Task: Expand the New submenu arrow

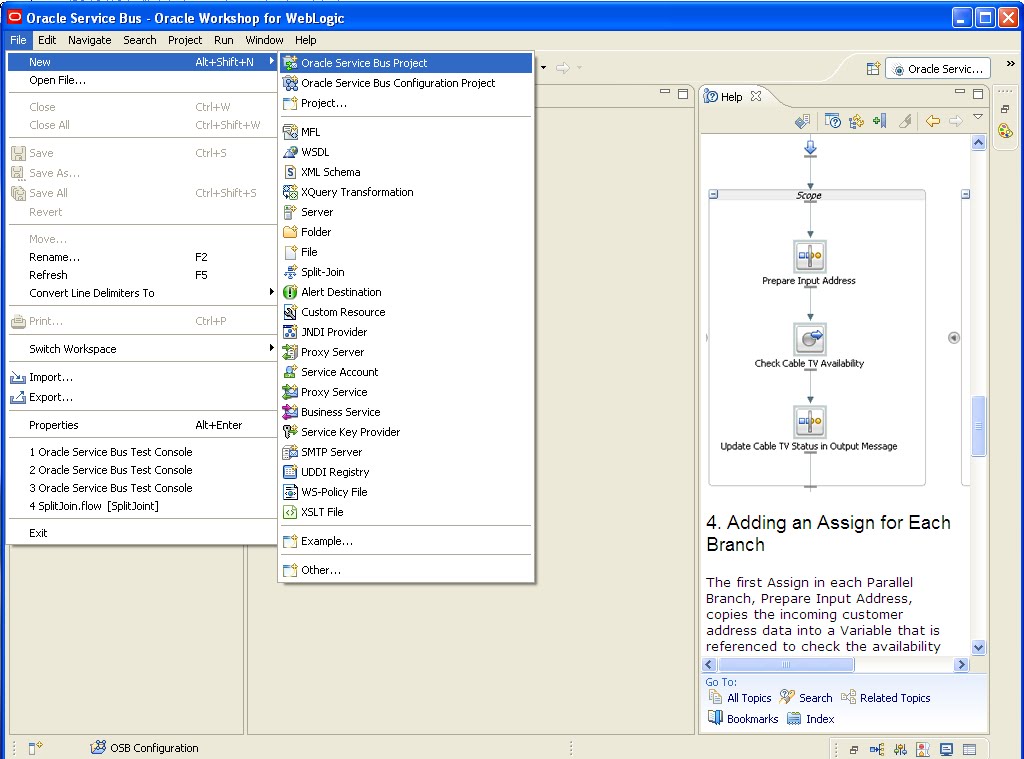Action: [272, 61]
